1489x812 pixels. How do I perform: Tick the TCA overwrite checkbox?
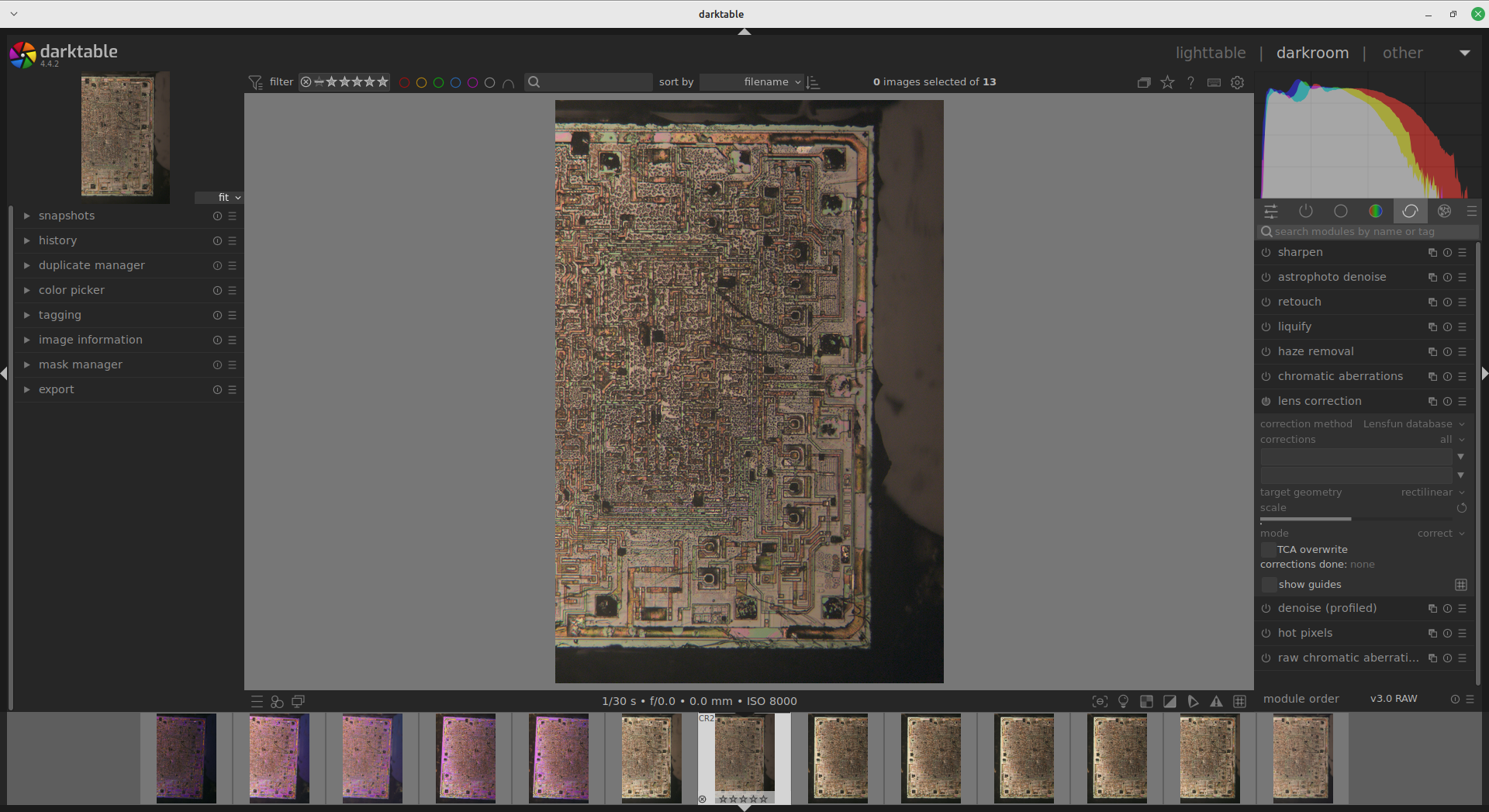point(1268,549)
